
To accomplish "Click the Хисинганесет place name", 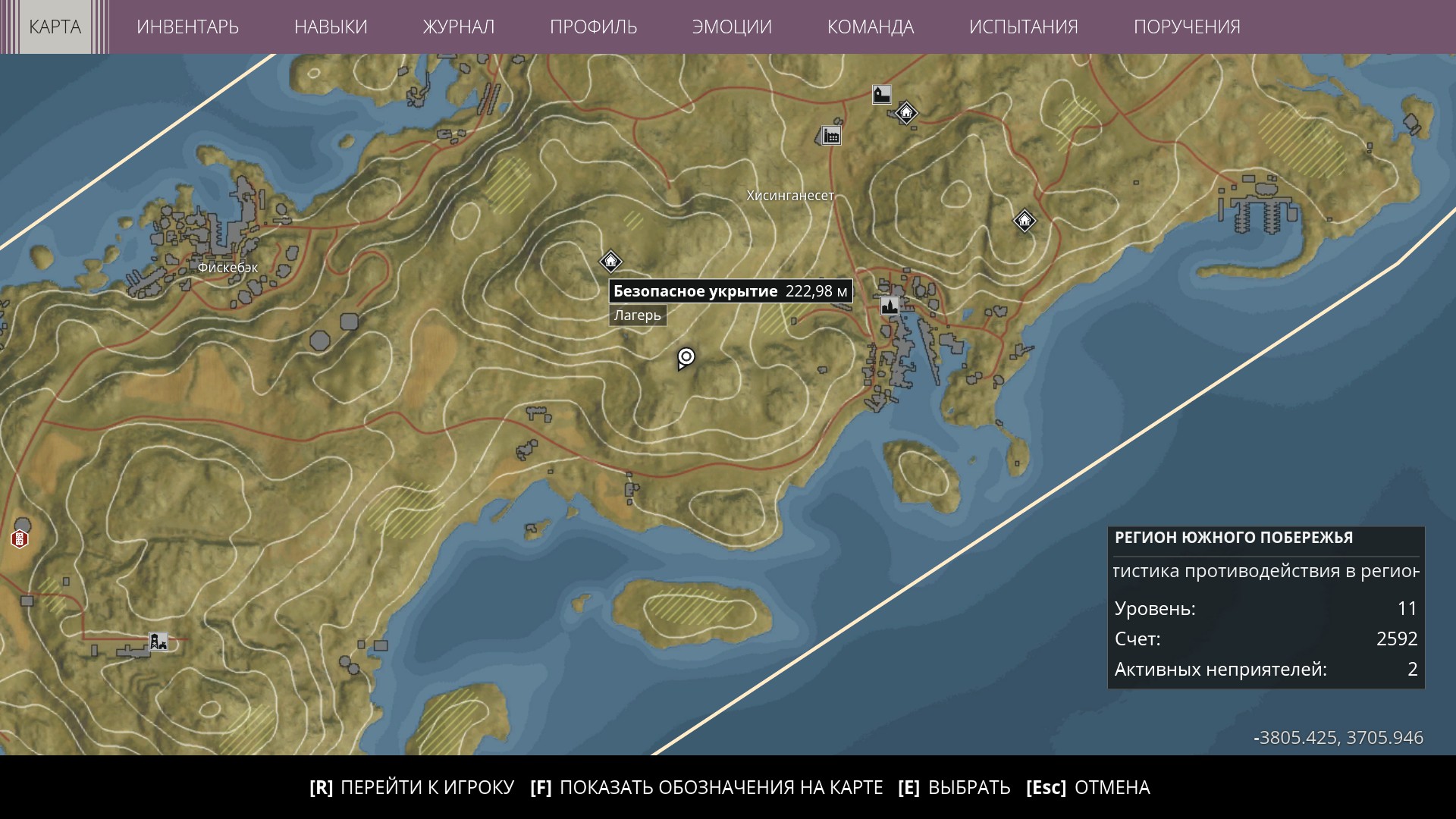I will [x=790, y=196].
